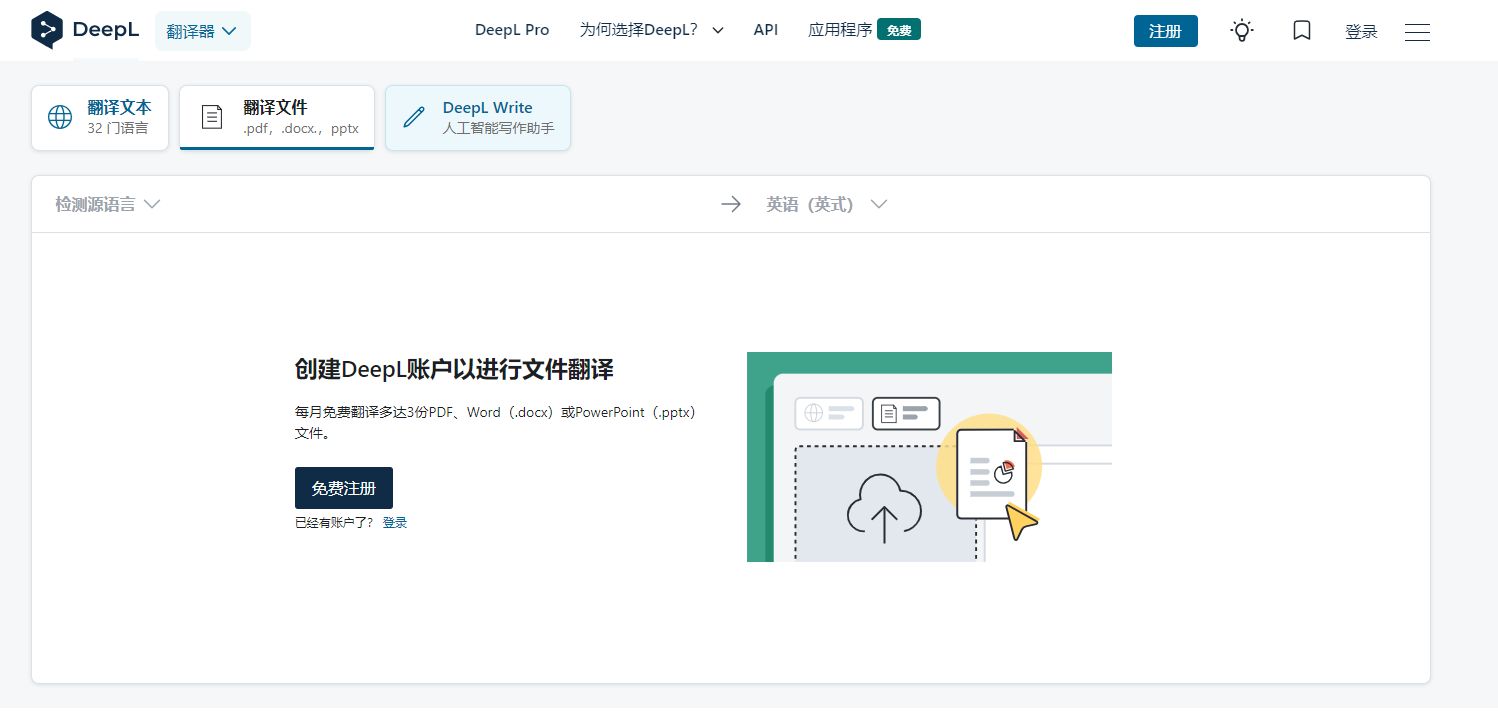
Task: Open API menu item
Action: tap(766, 30)
